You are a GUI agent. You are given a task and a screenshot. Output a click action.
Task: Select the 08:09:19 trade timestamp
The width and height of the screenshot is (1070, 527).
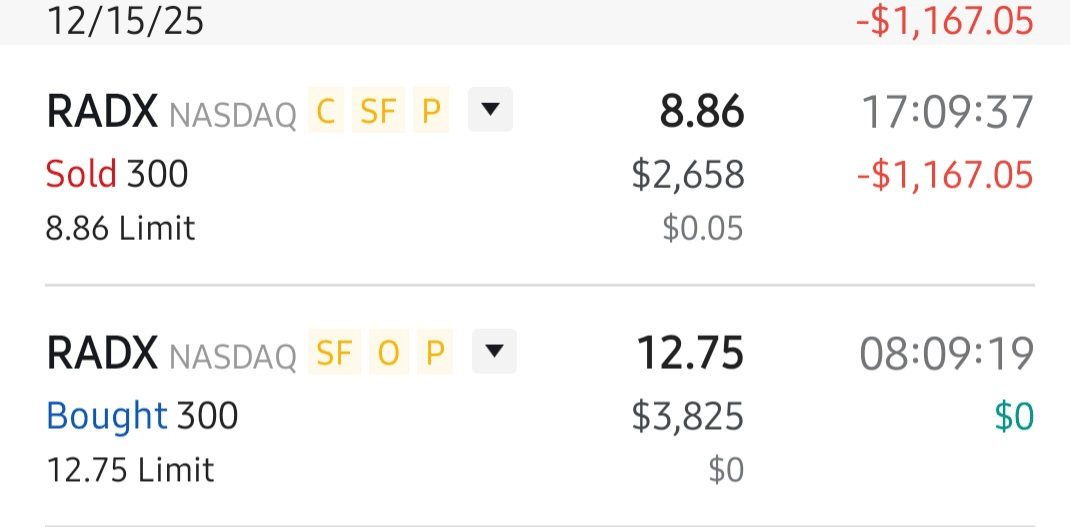pos(947,353)
